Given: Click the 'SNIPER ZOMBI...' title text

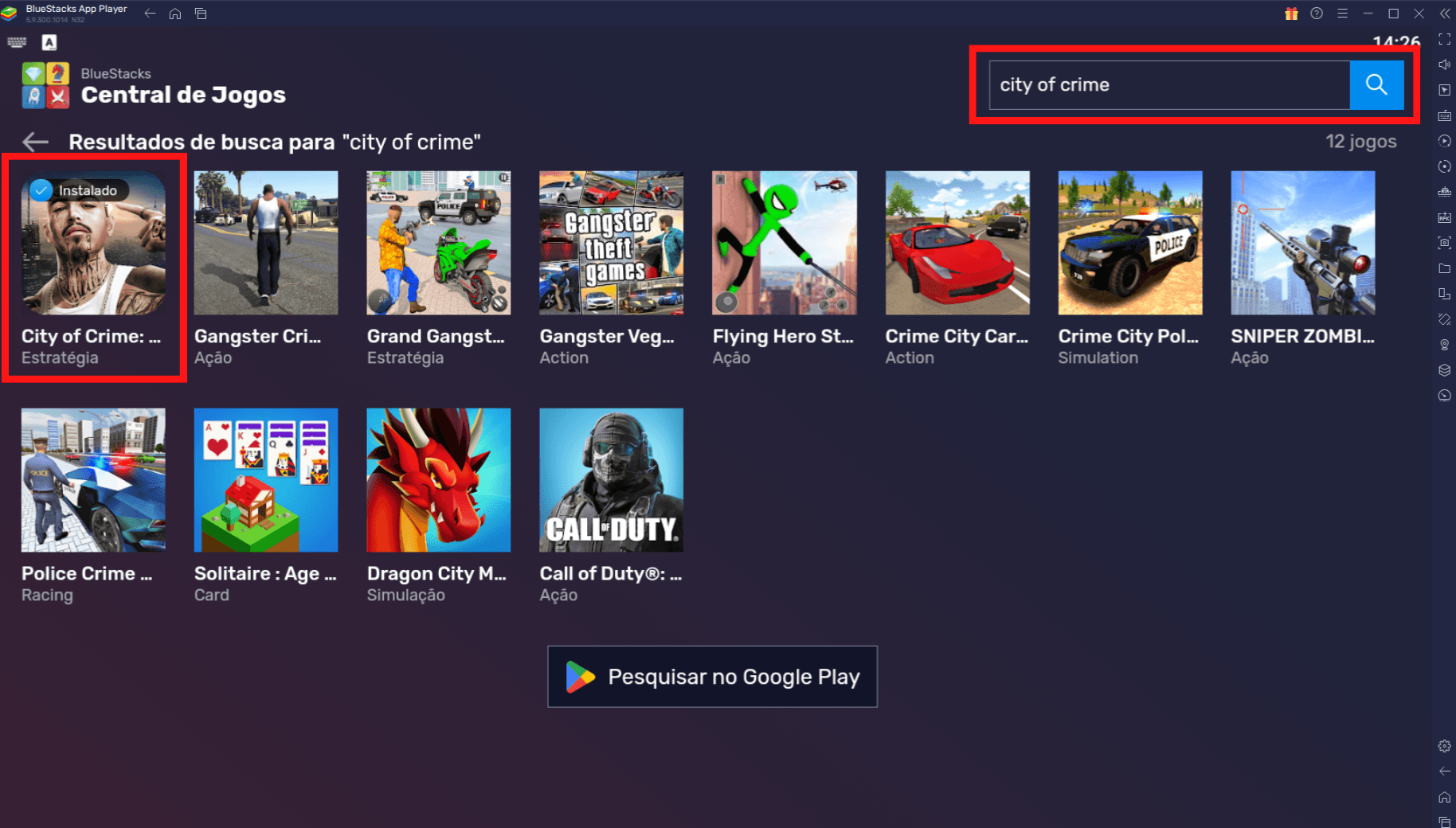Looking at the screenshot, I should (x=1302, y=336).
